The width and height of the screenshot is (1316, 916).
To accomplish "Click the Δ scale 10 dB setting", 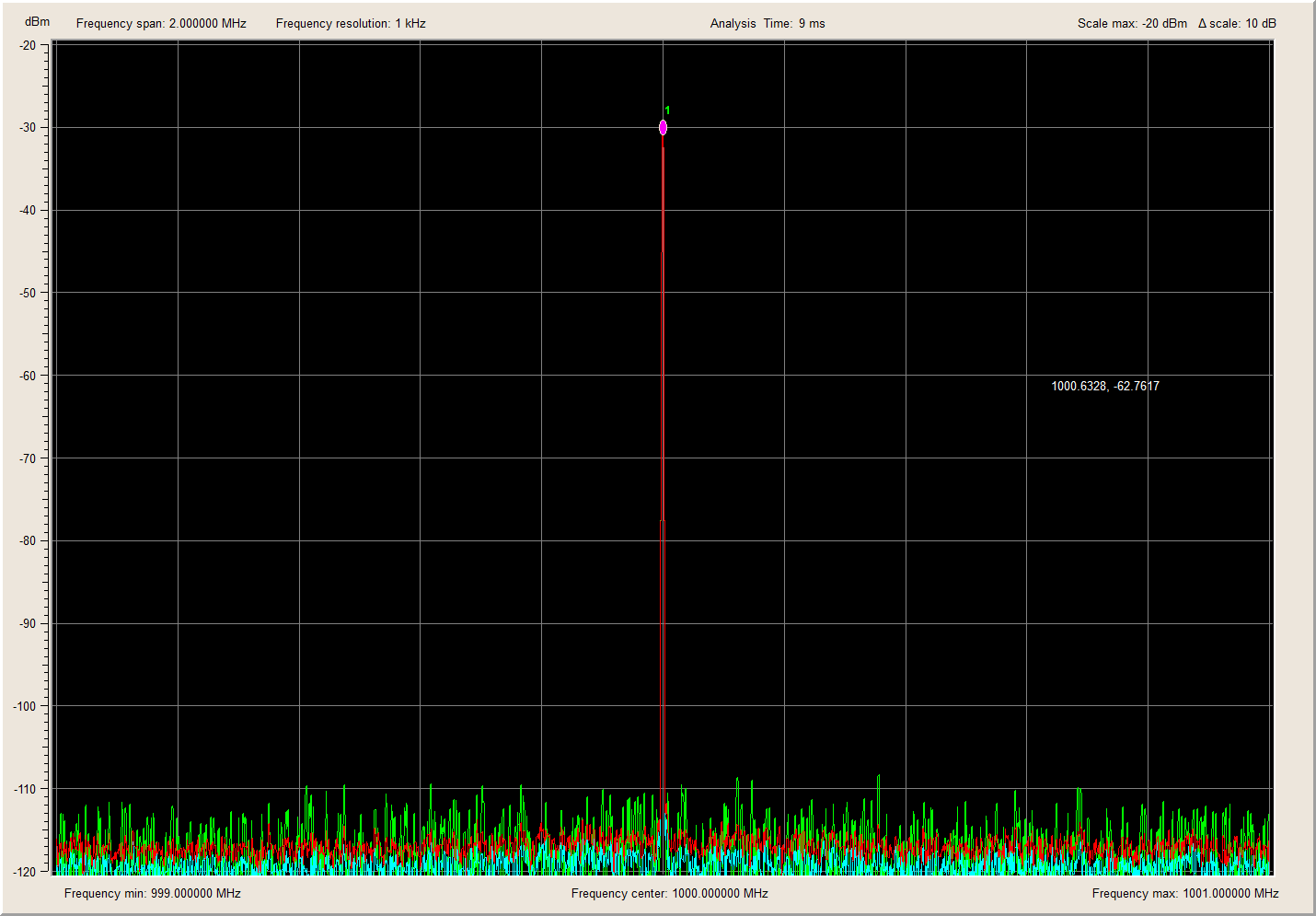I will point(1237,24).
